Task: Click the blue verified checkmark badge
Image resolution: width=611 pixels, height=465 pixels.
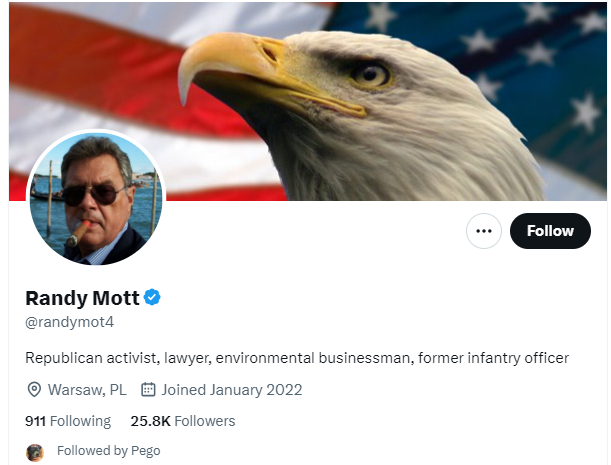Action: coord(153,297)
